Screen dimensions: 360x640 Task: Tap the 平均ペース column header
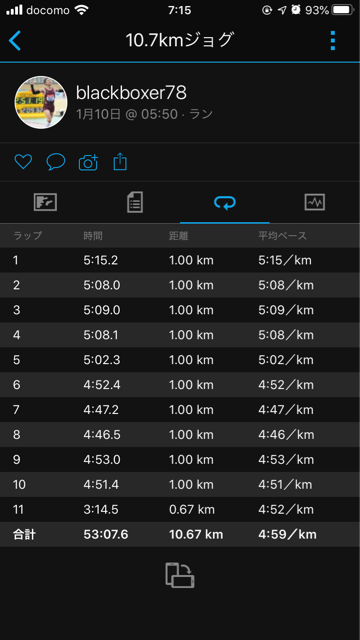pos(282,236)
